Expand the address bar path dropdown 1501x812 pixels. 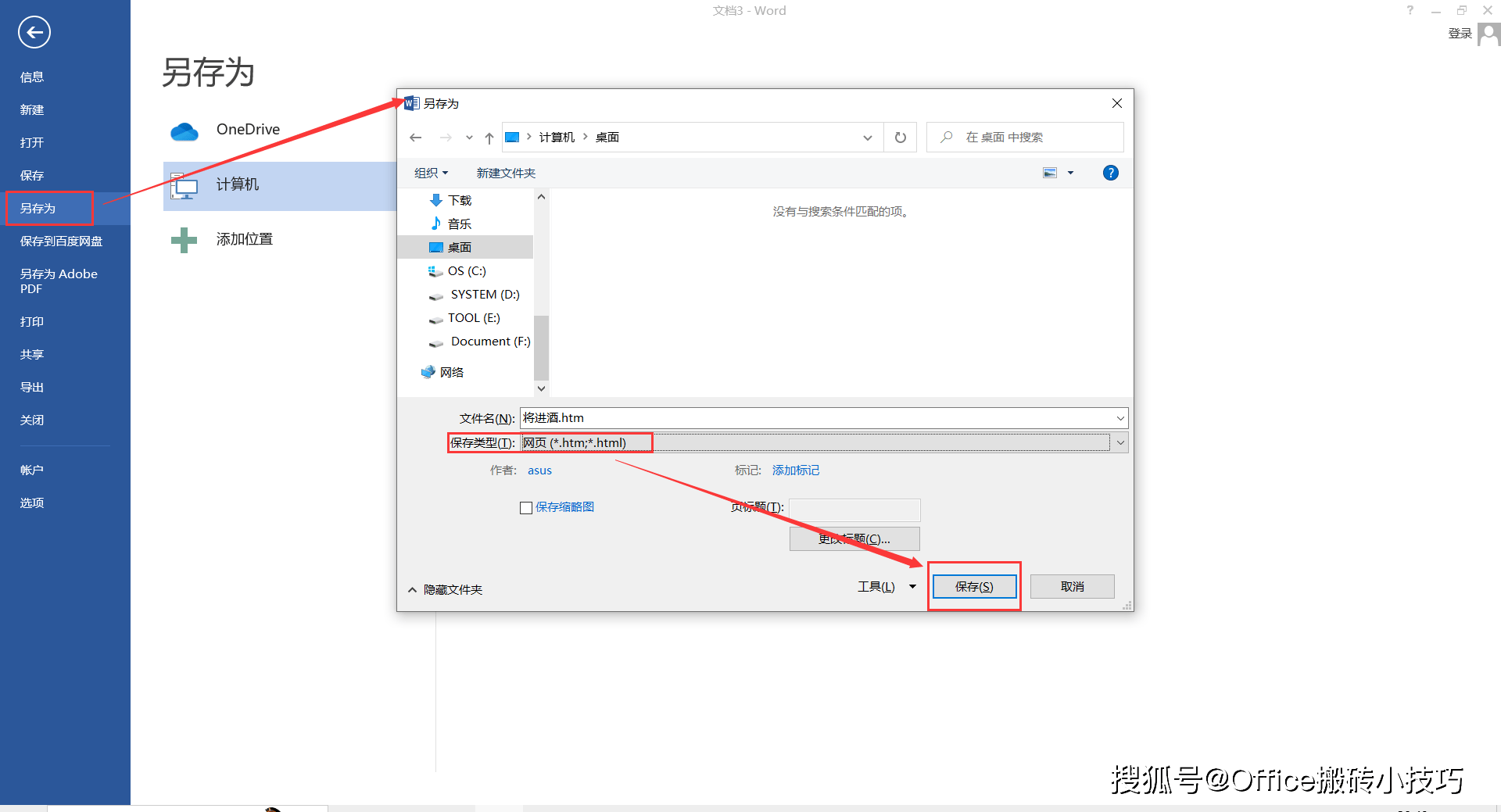(x=868, y=138)
